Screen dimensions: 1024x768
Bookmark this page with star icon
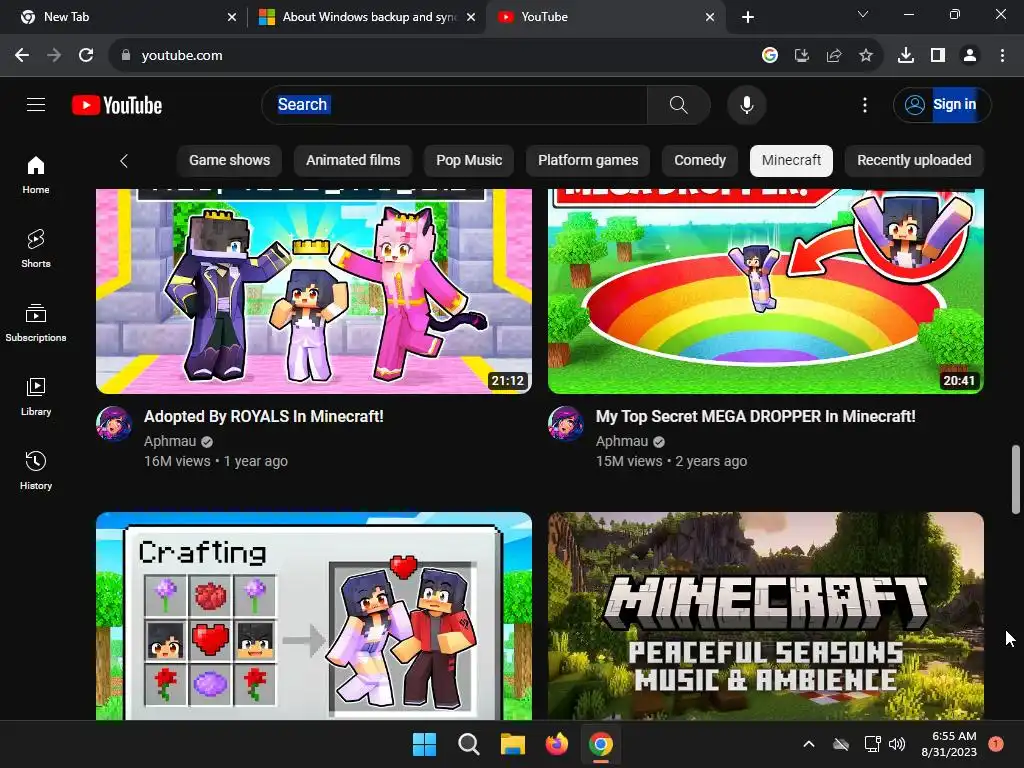(x=866, y=56)
